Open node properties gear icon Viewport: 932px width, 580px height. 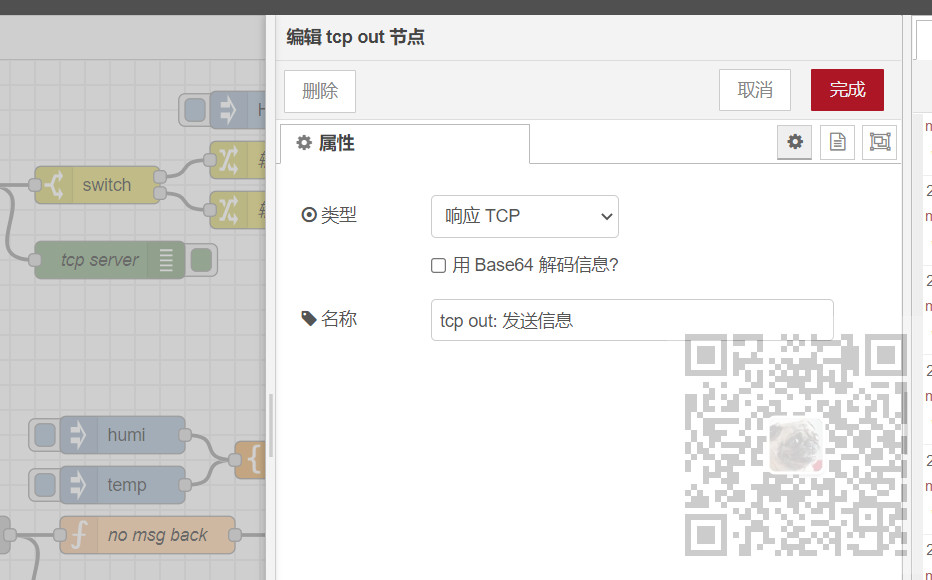click(x=795, y=142)
